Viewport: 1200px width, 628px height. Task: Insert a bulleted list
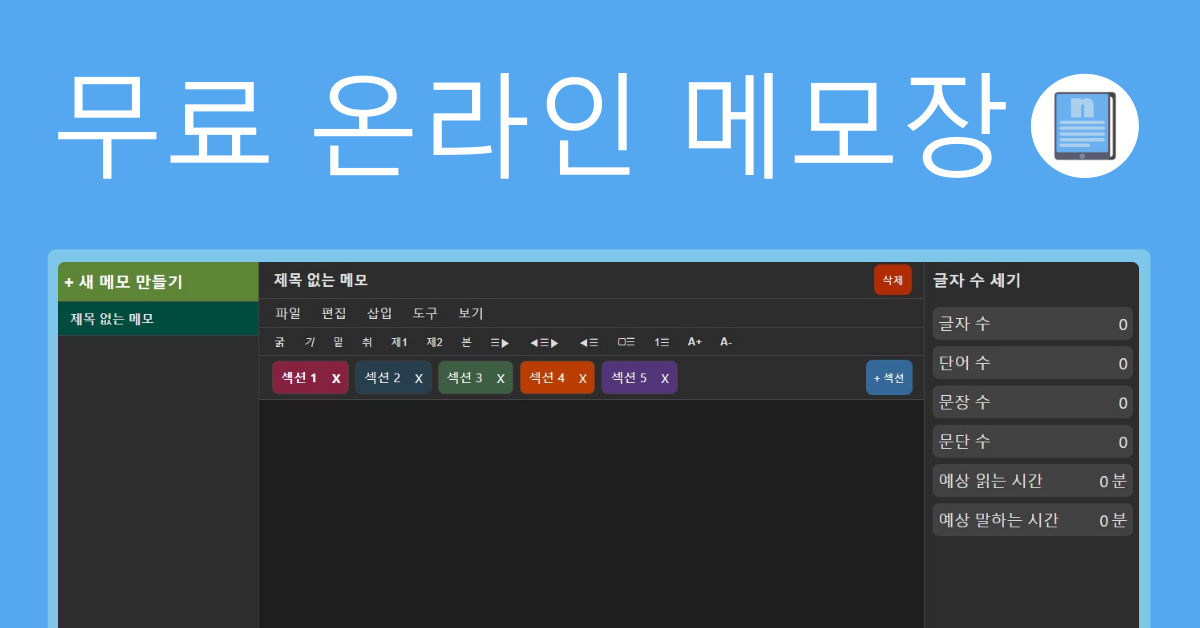coord(626,342)
